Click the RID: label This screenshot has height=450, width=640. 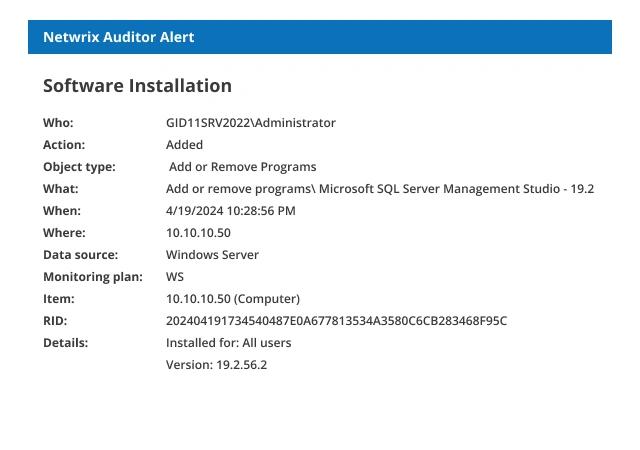[x=55, y=321]
